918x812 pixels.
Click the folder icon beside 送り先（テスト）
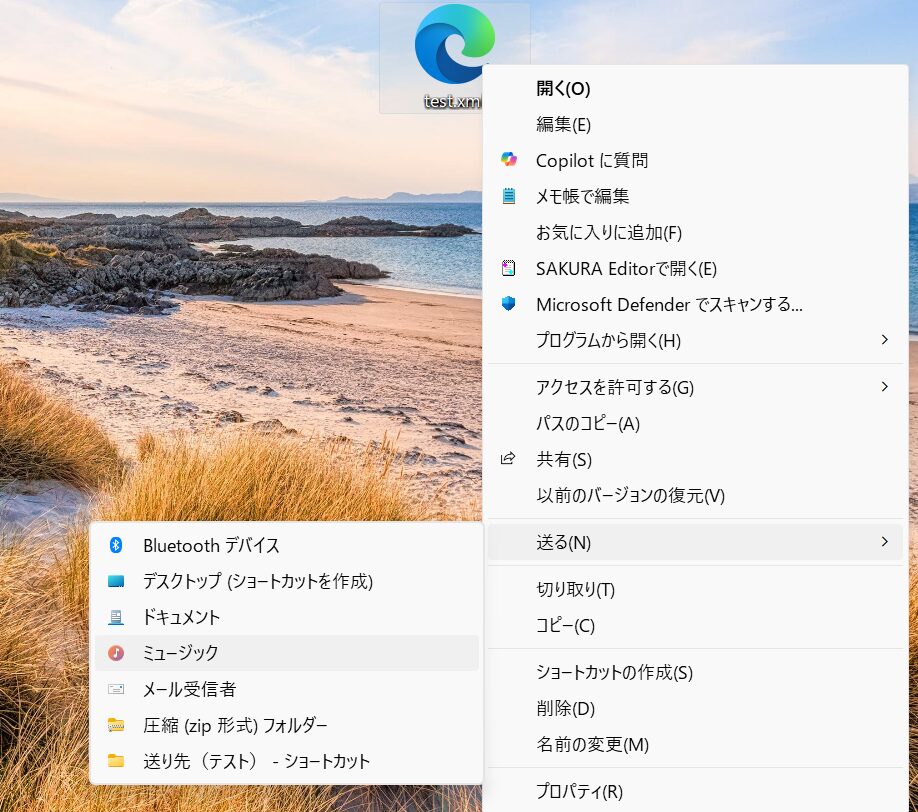(x=116, y=760)
